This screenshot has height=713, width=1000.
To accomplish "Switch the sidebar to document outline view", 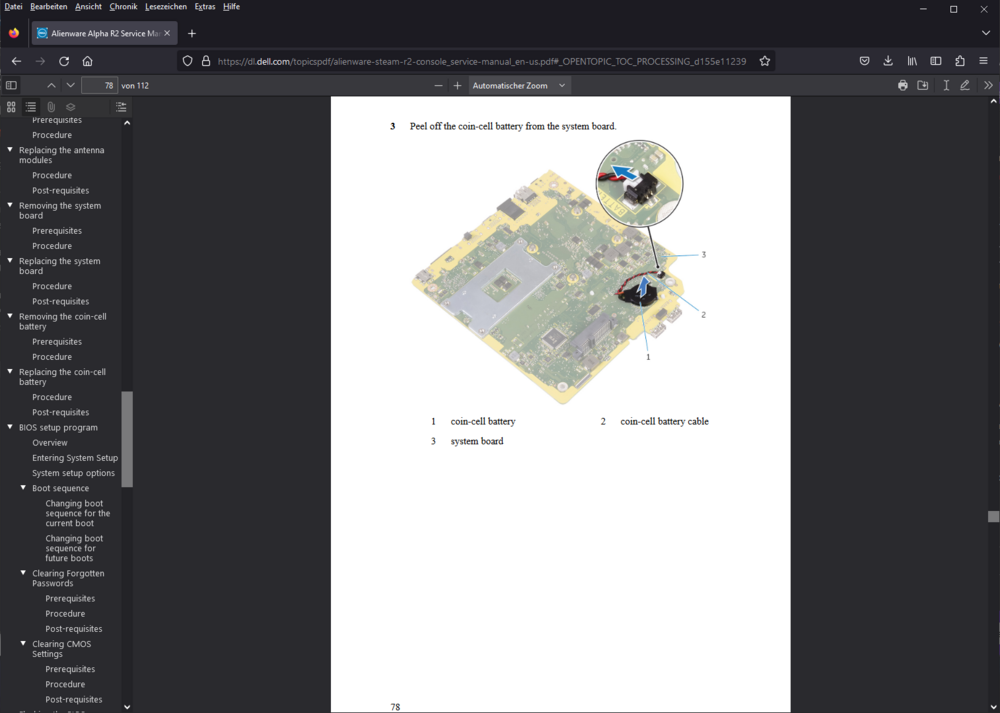I will (x=31, y=107).
